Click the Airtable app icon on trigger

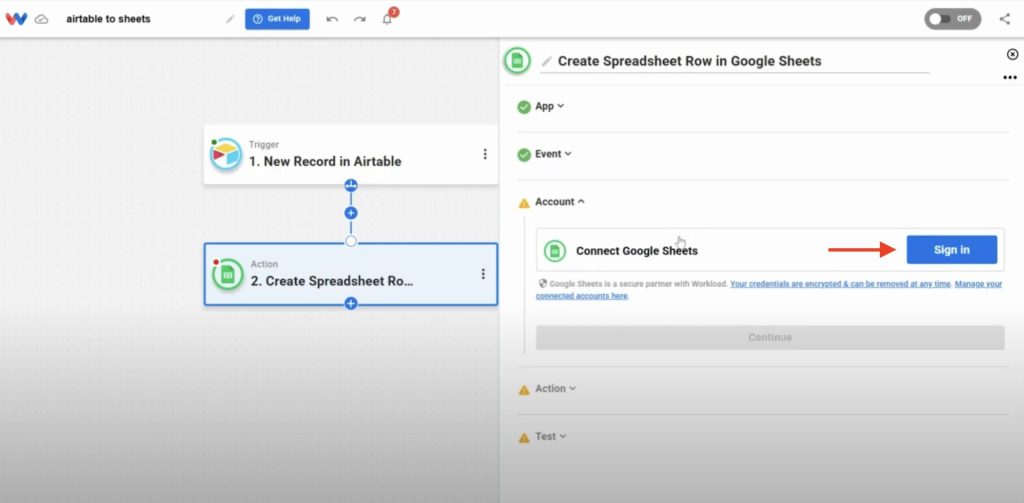pyautogui.click(x=226, y=154)
